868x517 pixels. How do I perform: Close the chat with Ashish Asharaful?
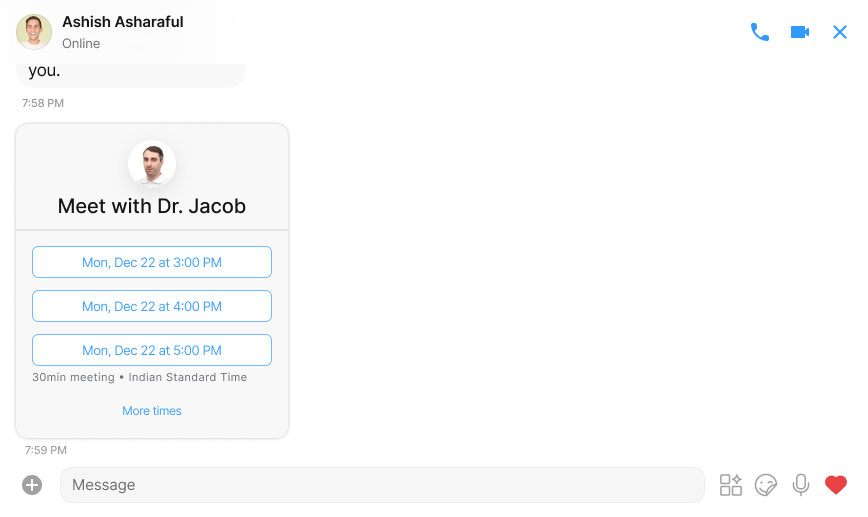point(840,32)
